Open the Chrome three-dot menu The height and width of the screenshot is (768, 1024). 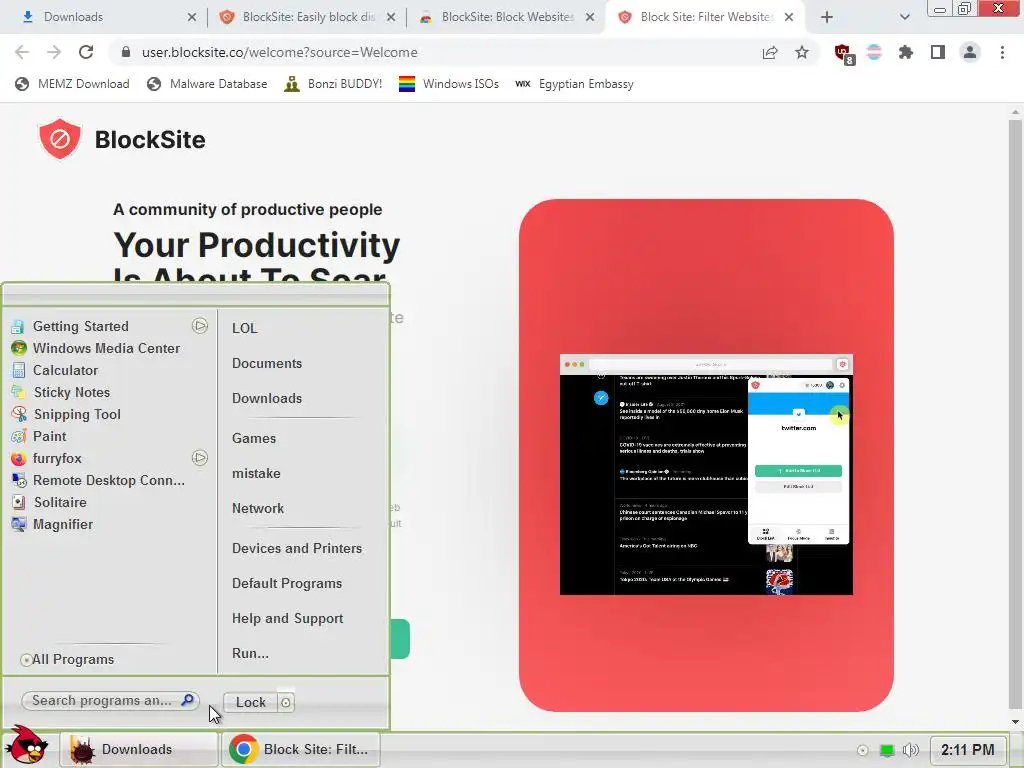tap(1002, 52)
